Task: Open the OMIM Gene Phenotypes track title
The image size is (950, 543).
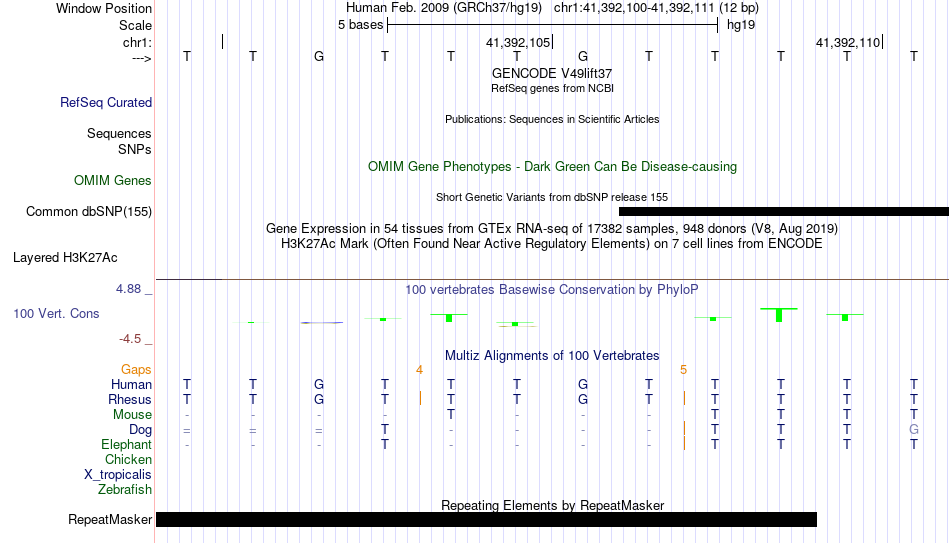Action: click(x=552, y=167)
